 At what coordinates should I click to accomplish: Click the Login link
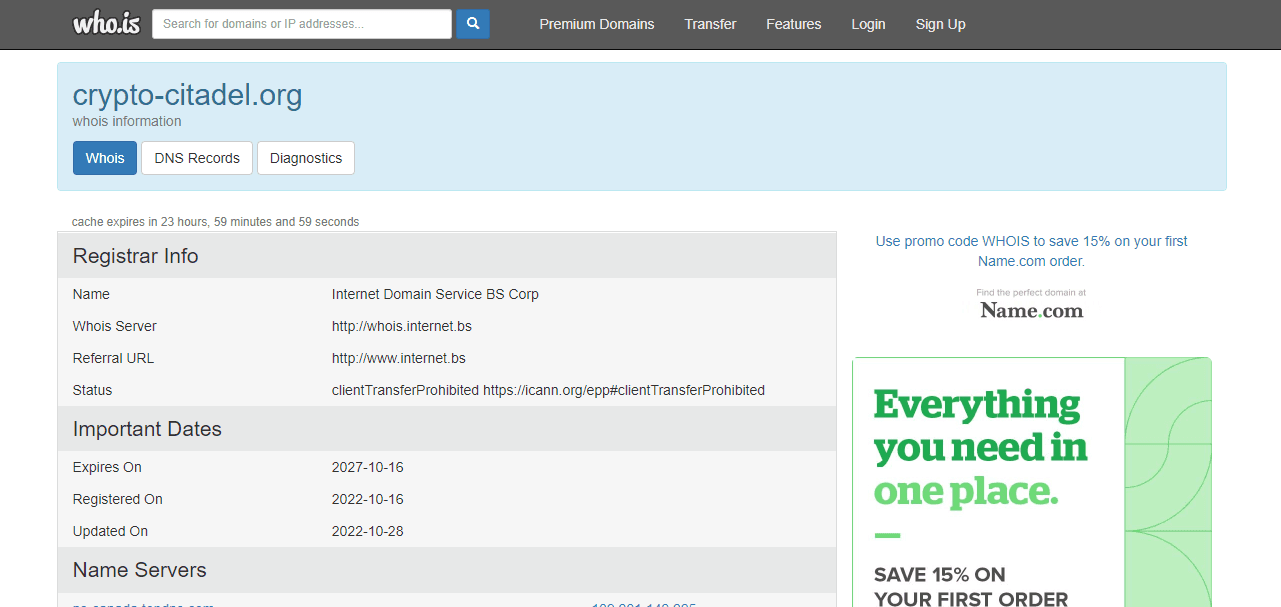868,24
